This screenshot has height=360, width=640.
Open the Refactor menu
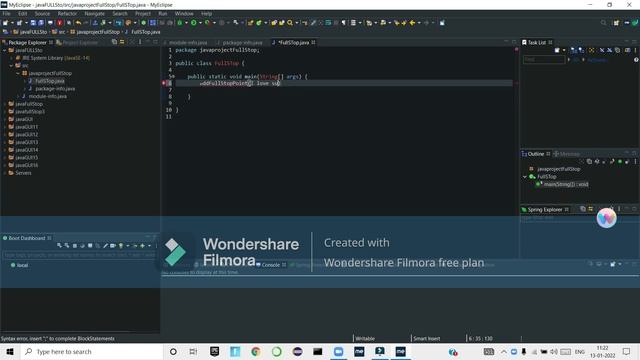click(67, 13)
